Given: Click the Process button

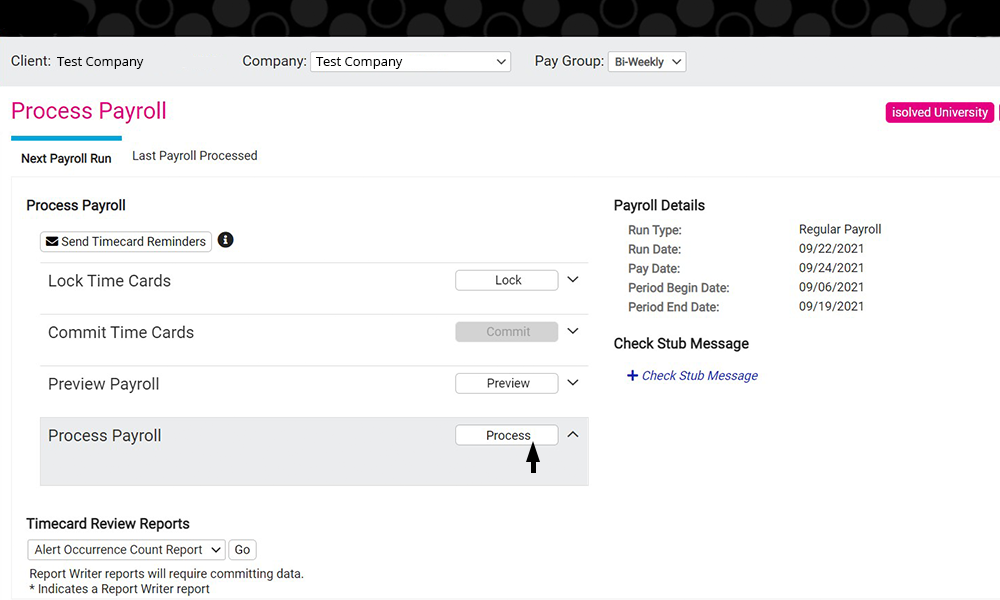Looking at the screenshot, I should pyautogui.click(x=507, y=435).
